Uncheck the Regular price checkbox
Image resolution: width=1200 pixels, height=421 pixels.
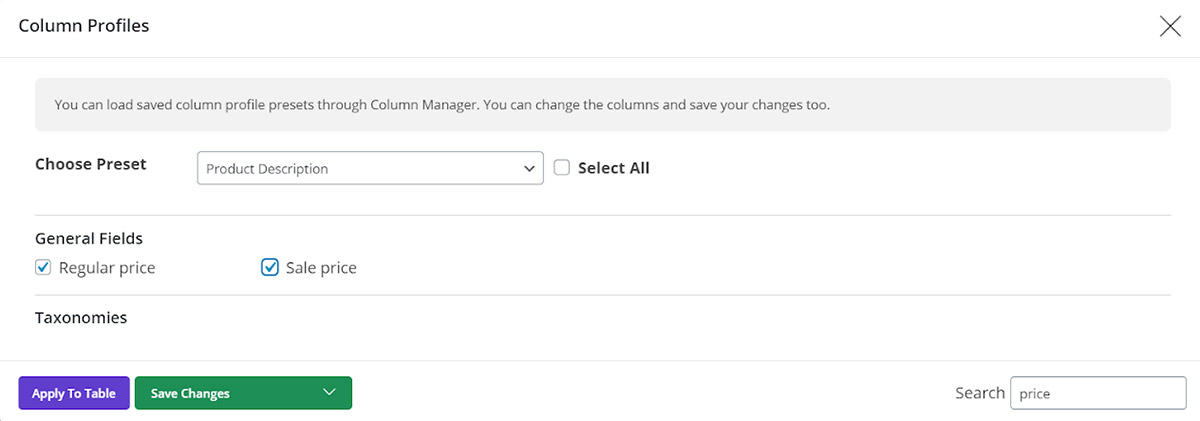coord(43,267)
